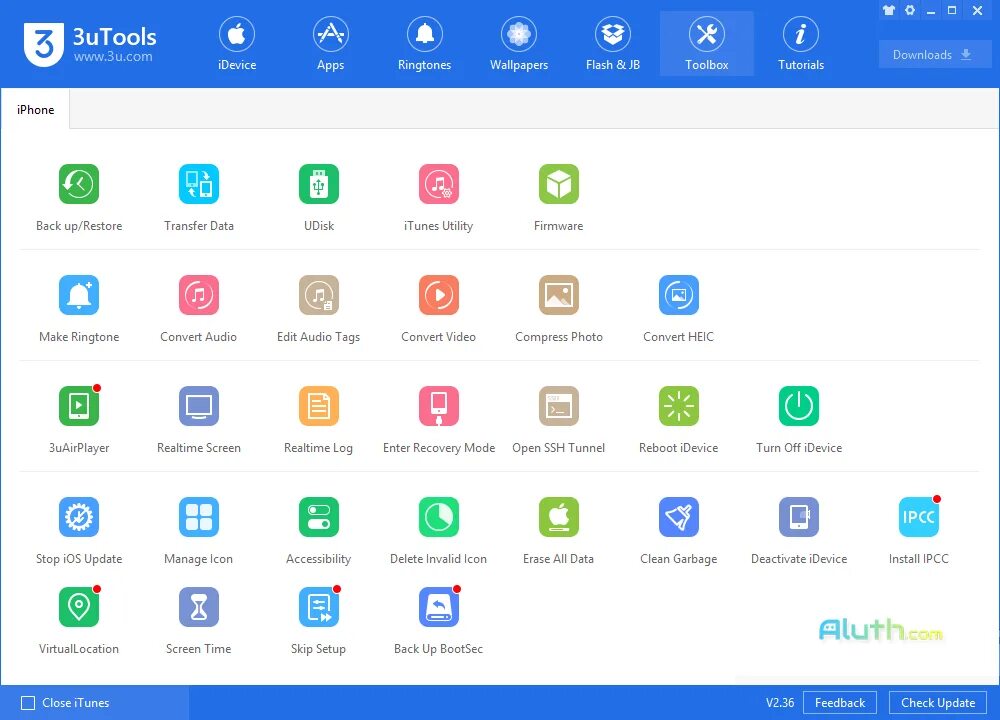Go to the Apps section
The width and height of the screenshot is (1000, 720).
[x=330, y=43]
